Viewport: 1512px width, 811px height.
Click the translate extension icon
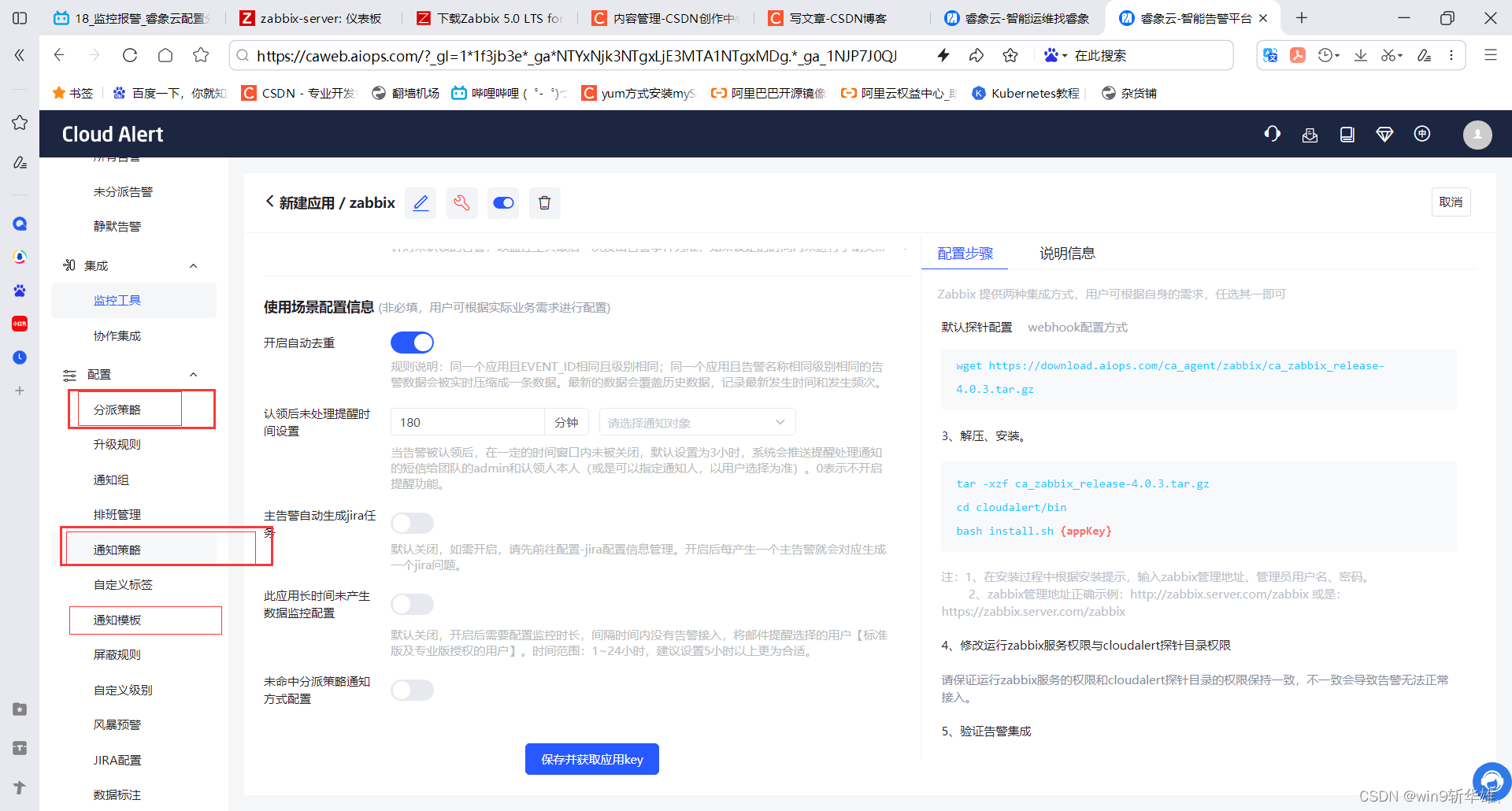[1270, 55]
